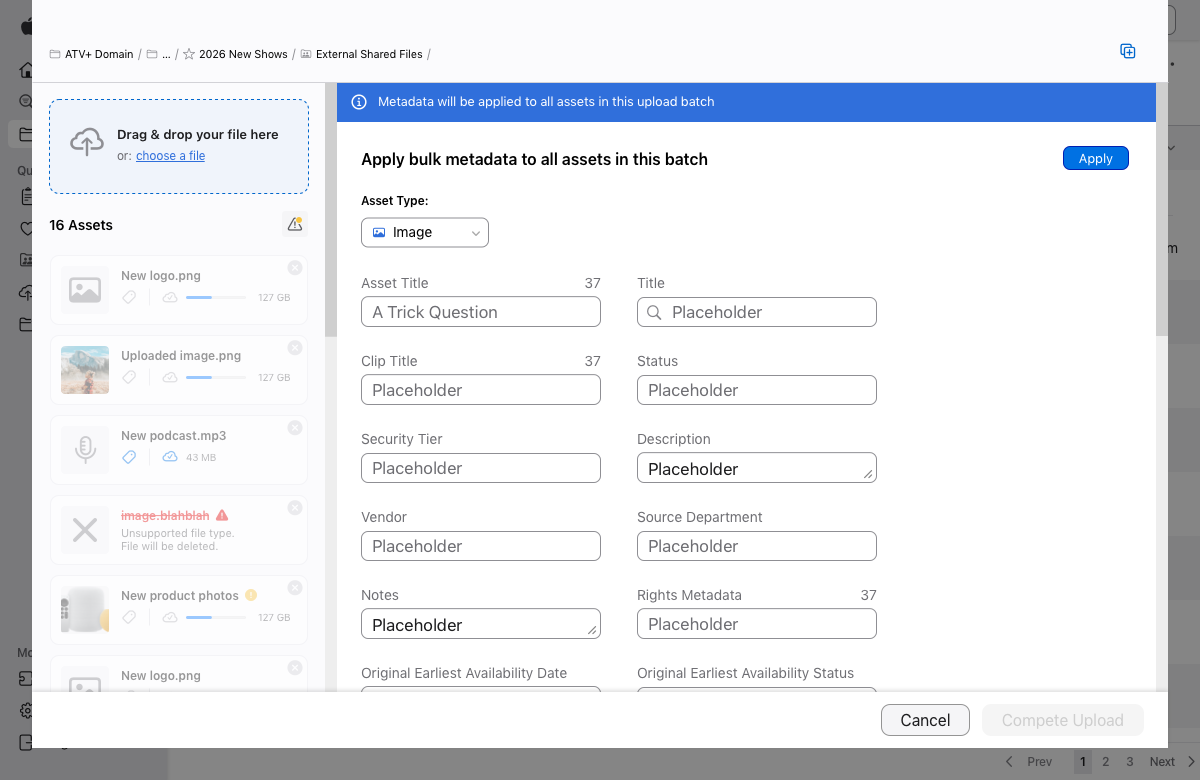
Task: Click the warning triangle on image.blahblah
Action: pos(222,514)
